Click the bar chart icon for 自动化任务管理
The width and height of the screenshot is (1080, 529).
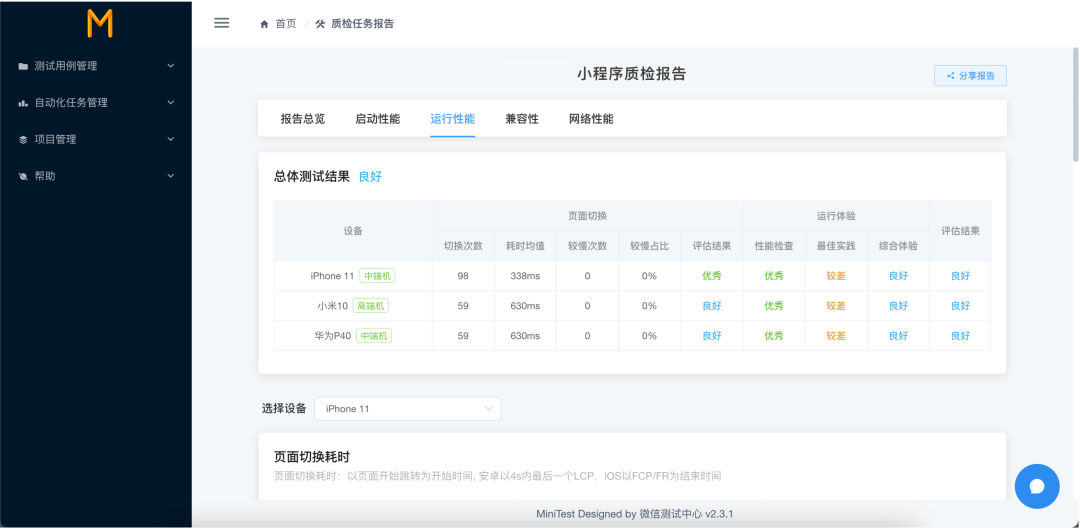pyautogui.click(x=23, y=103)
